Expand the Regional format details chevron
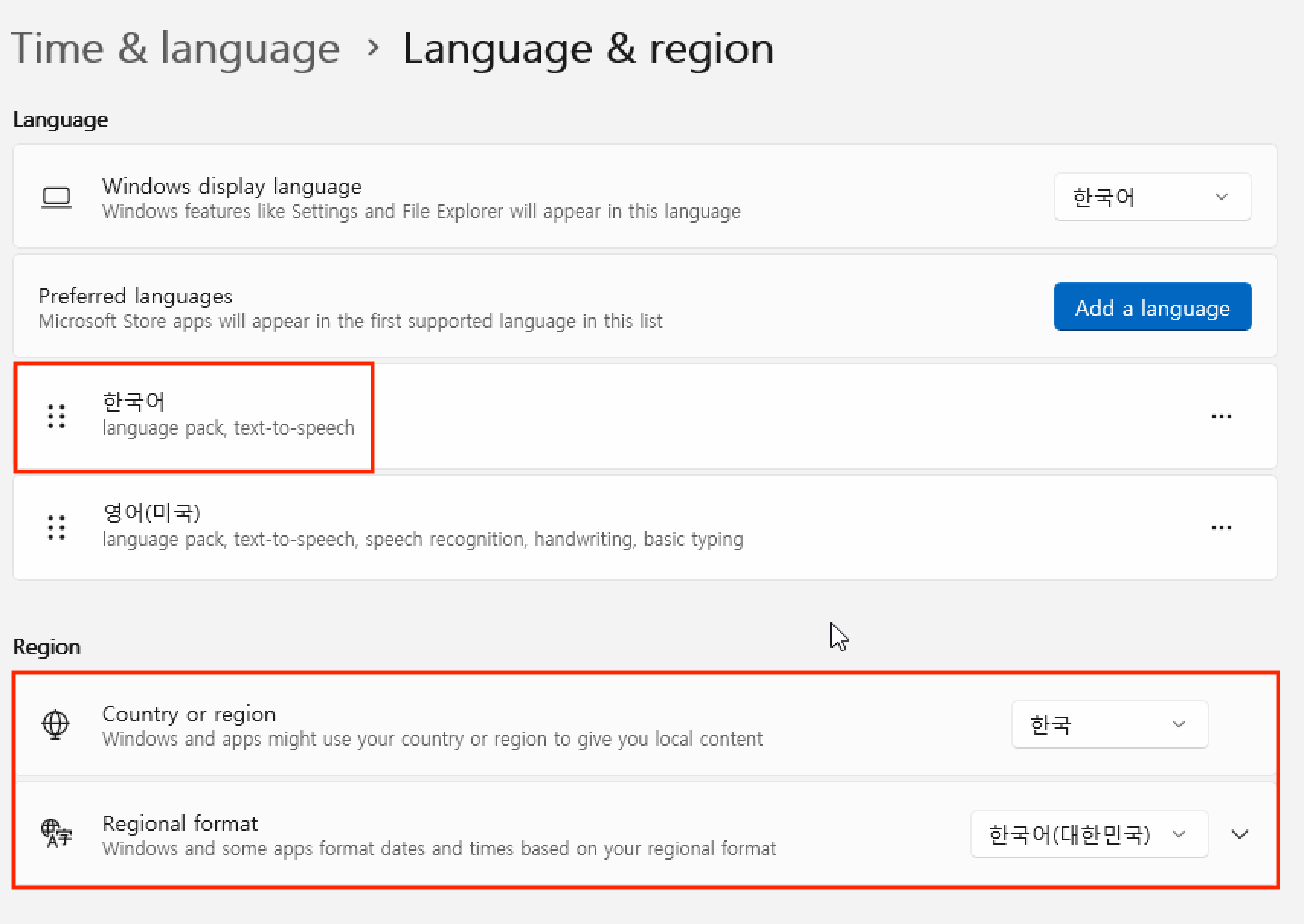 coord(1240,834)
